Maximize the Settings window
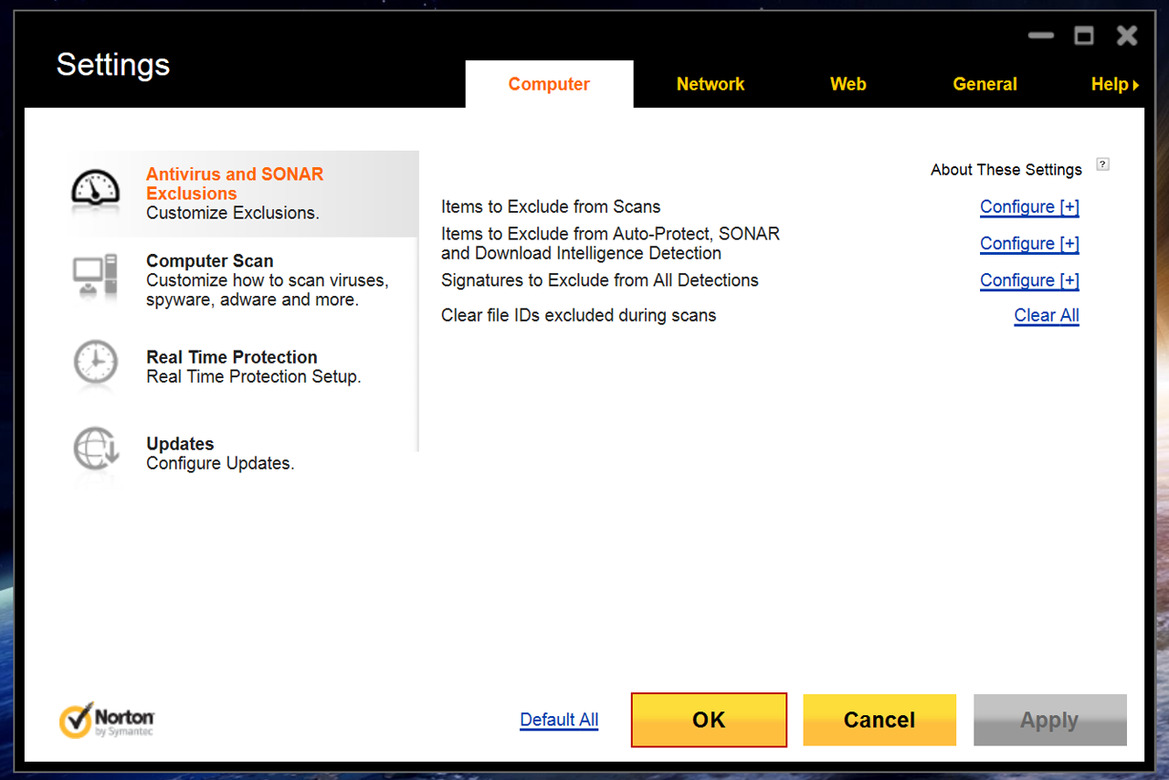Screen dimensions: 1169x780 [x=1084, y=35]
